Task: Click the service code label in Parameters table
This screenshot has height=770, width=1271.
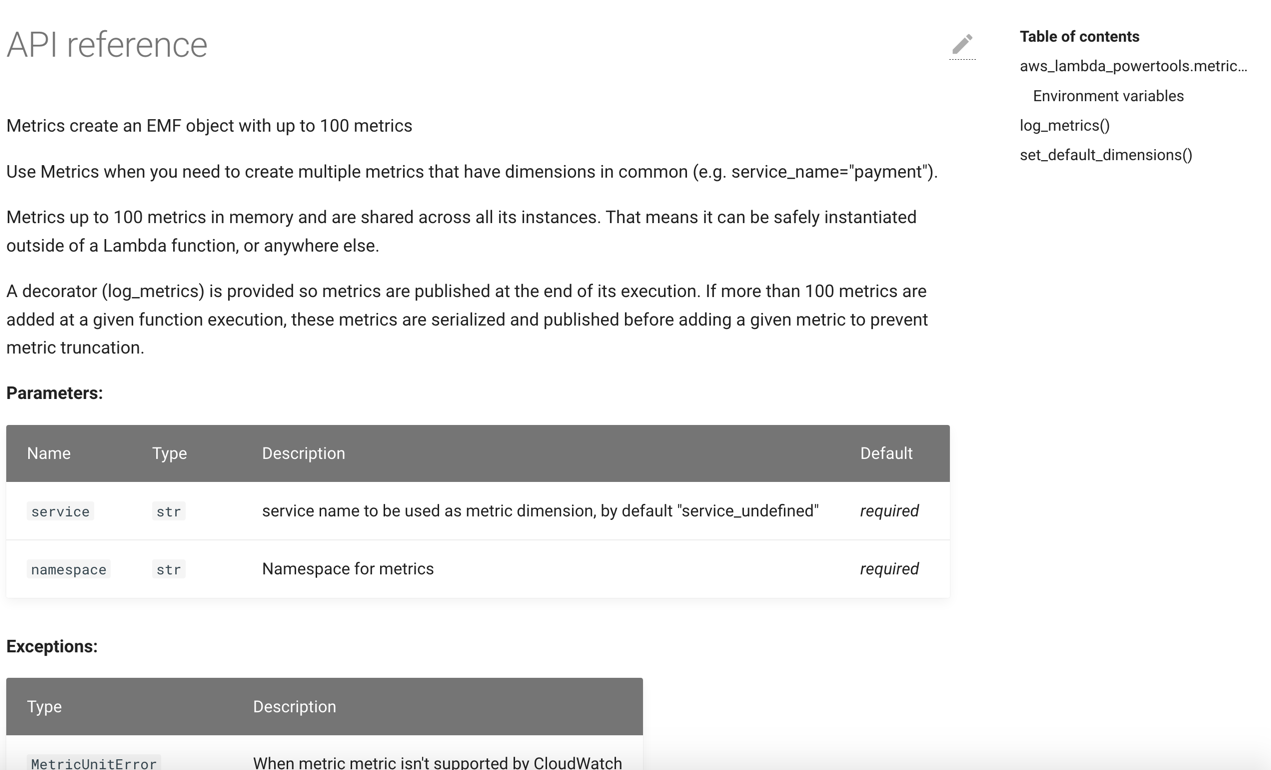Action: [59, 511]
